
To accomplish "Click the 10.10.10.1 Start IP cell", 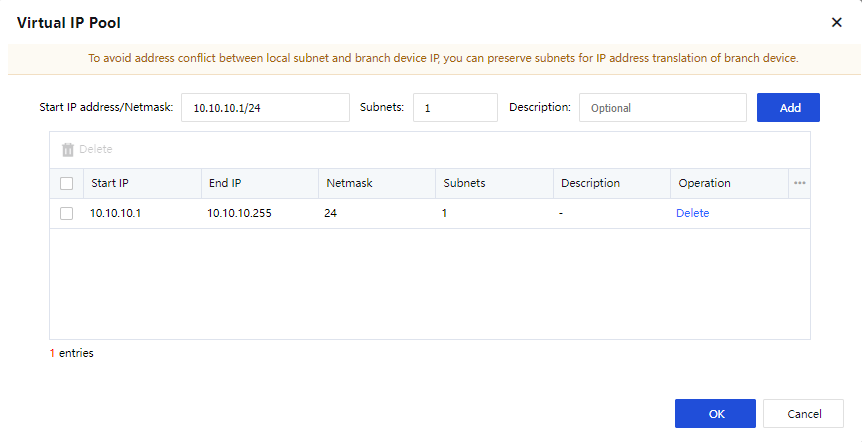I will (x=115, y=213).
